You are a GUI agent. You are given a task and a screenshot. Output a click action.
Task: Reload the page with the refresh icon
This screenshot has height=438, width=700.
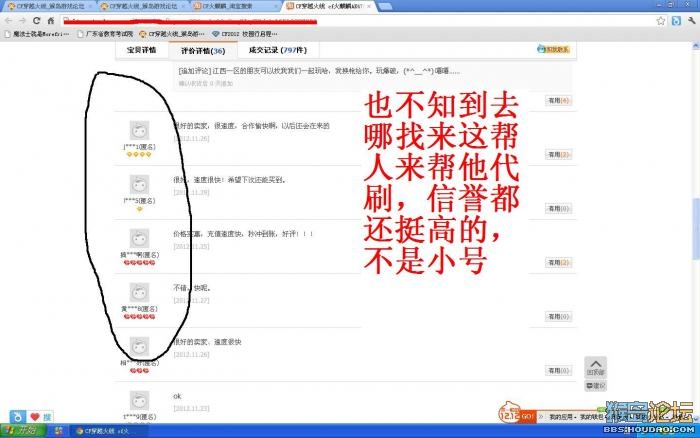tap(37, 21)
